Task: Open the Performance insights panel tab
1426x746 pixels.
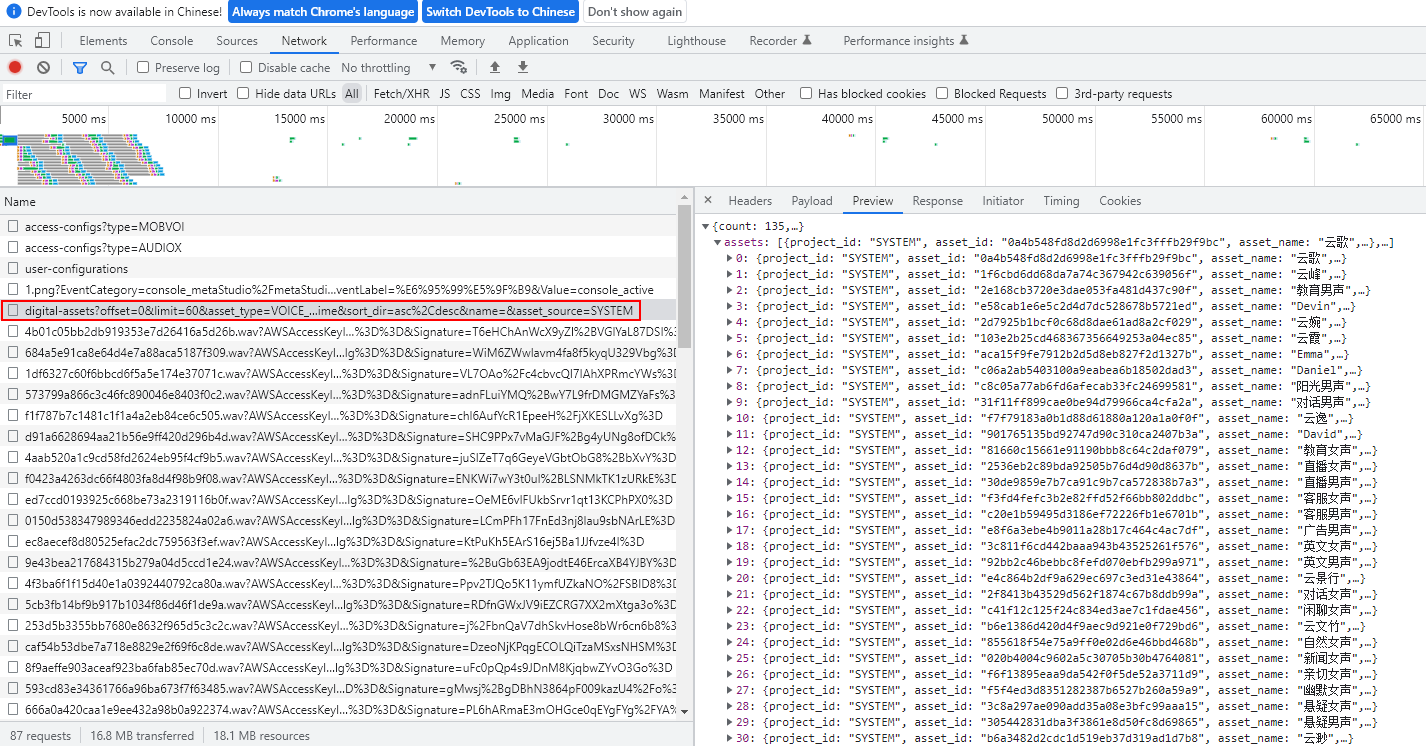Action: pyautogui.click(x=905, y=41)
